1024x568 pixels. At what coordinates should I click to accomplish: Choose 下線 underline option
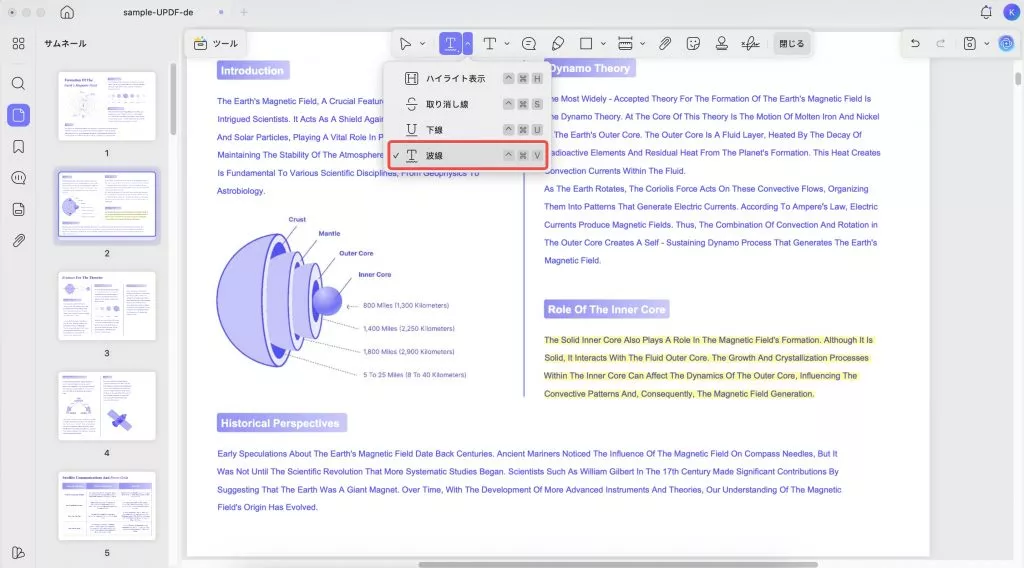click(468, 129)
